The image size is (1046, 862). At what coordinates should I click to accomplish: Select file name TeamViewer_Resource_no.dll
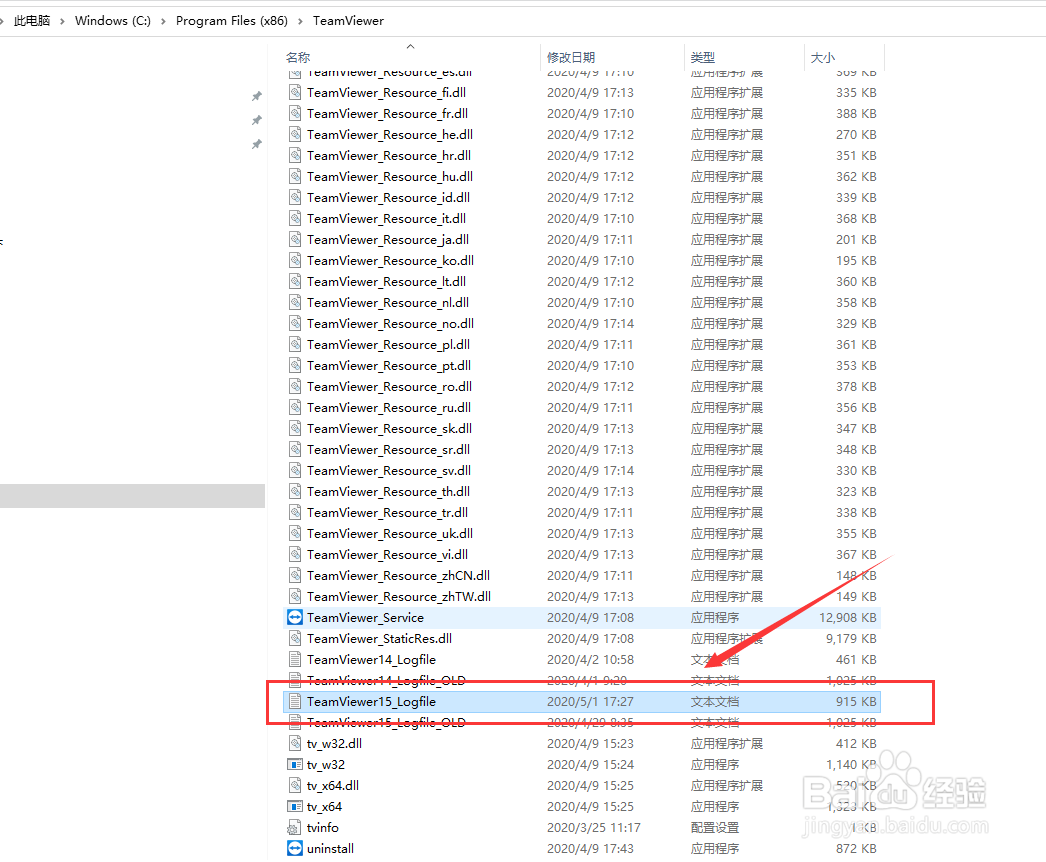[x=390, y=324]
